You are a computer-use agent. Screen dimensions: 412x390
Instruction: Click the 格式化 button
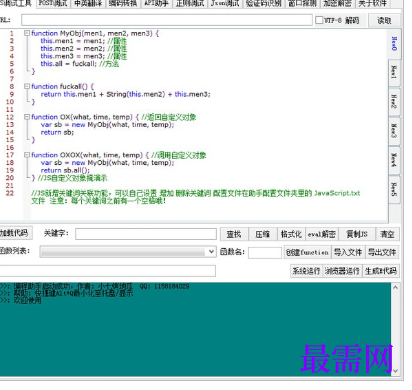291,234
